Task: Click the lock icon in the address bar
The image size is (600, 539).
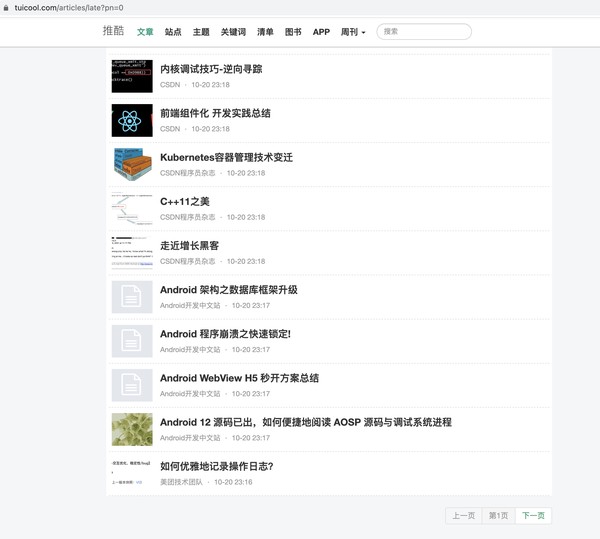Action: click(5, 8)
